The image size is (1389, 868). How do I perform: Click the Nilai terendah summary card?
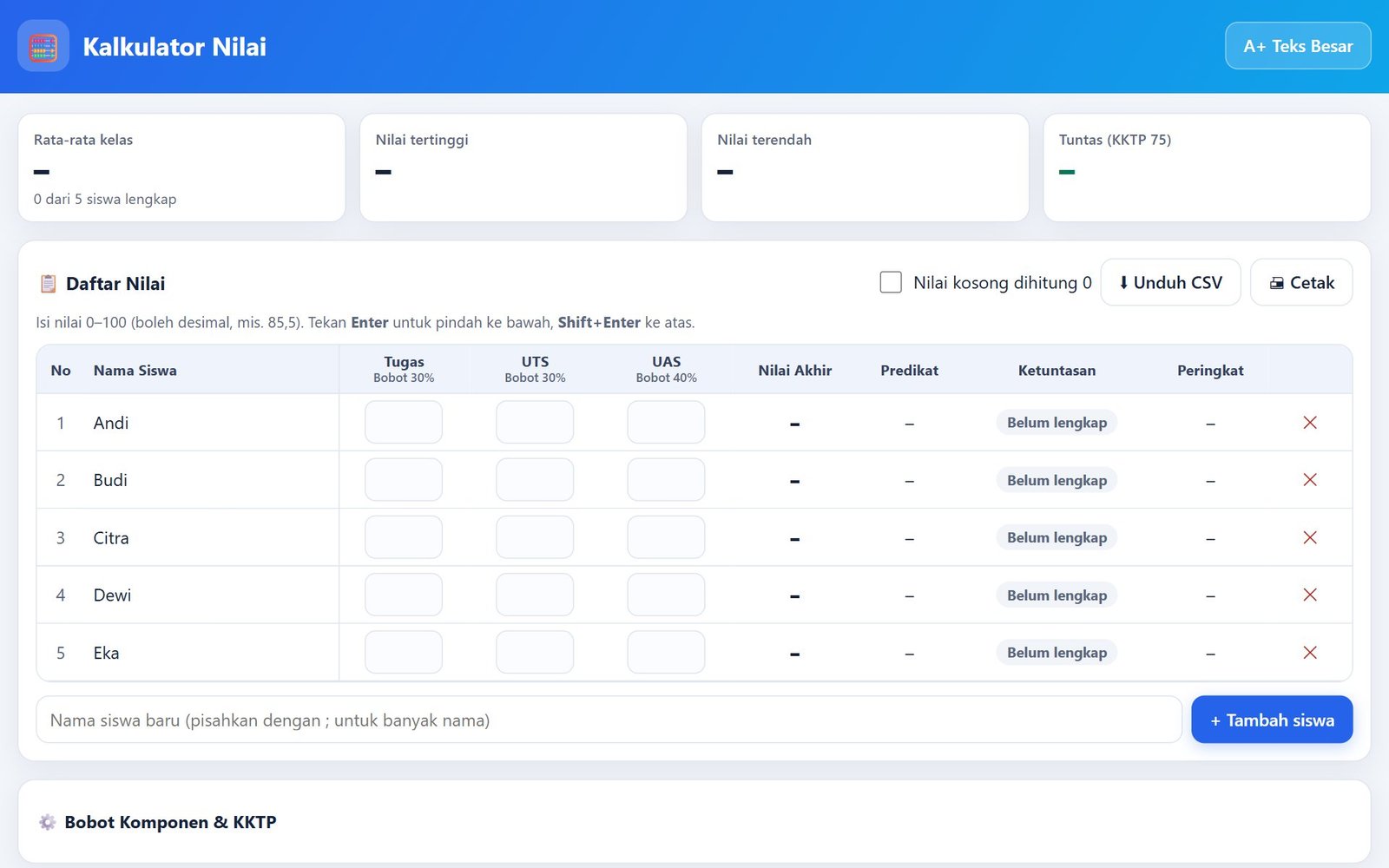coord(866,168)
